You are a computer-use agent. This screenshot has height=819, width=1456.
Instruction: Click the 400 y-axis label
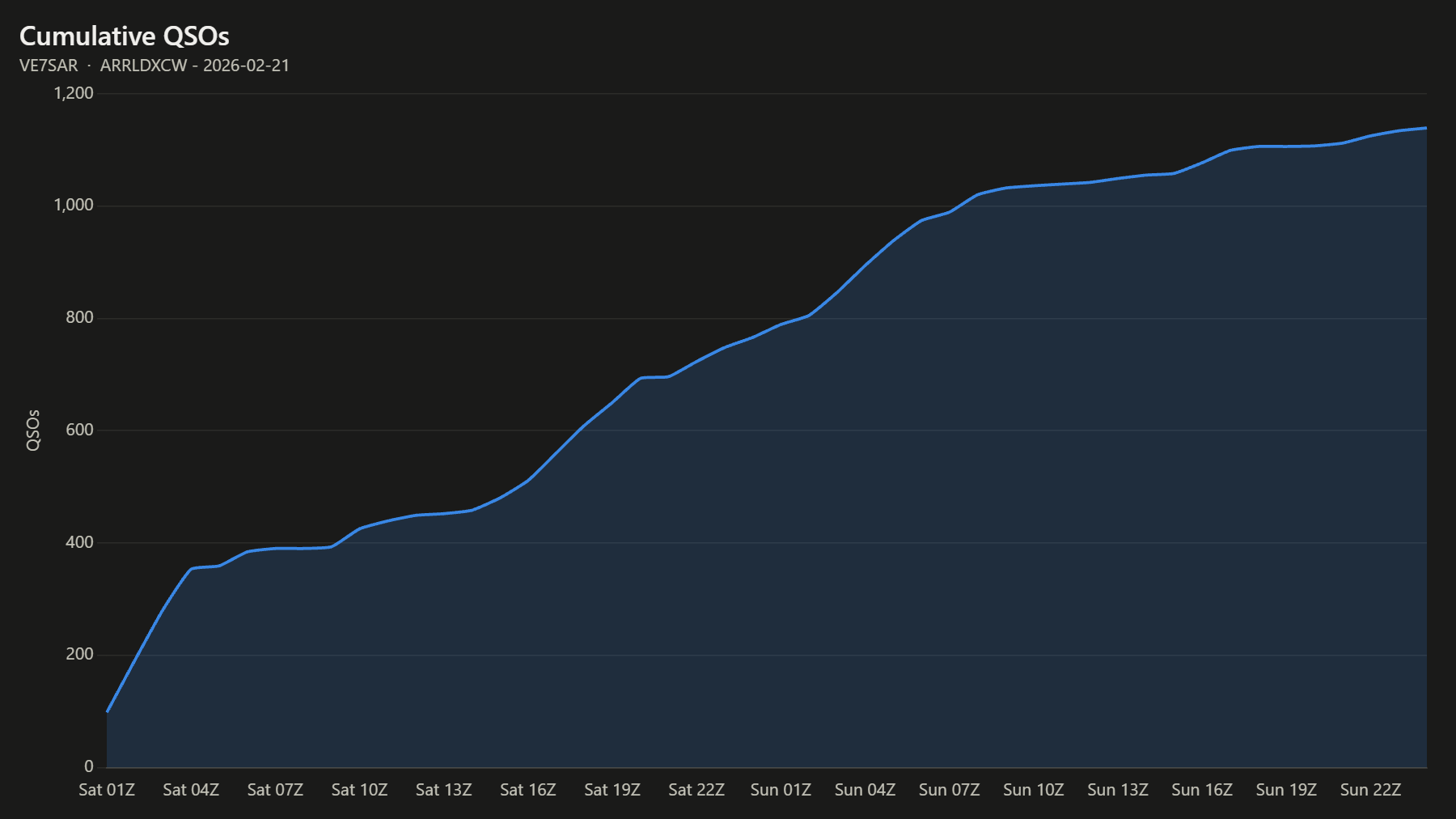coord(79,542)
